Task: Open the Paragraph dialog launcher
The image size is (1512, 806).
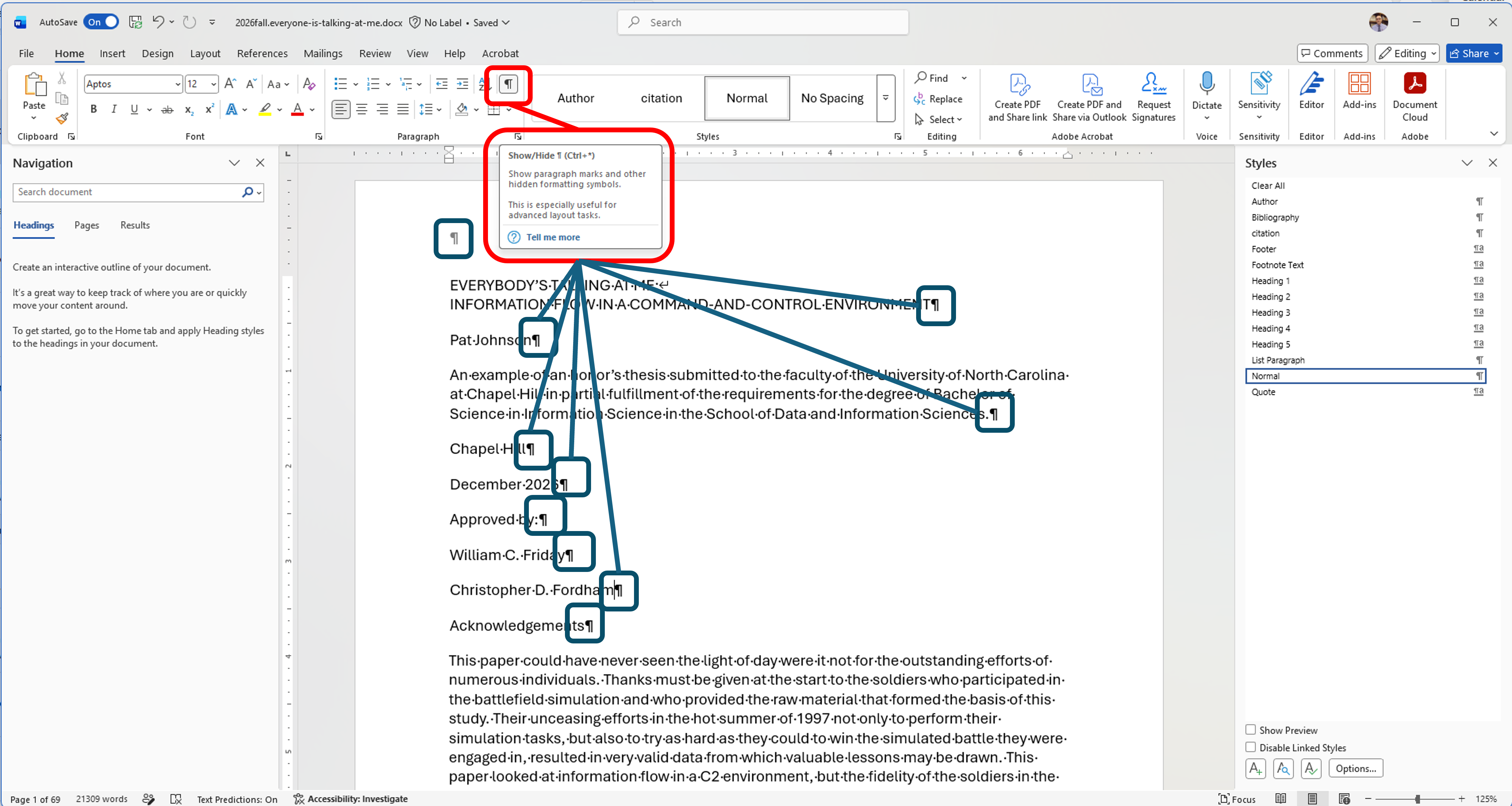Action: point(518,136)
